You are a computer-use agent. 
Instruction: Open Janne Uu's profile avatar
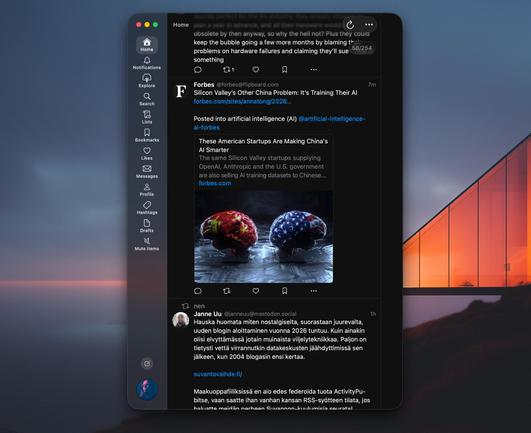181,320
